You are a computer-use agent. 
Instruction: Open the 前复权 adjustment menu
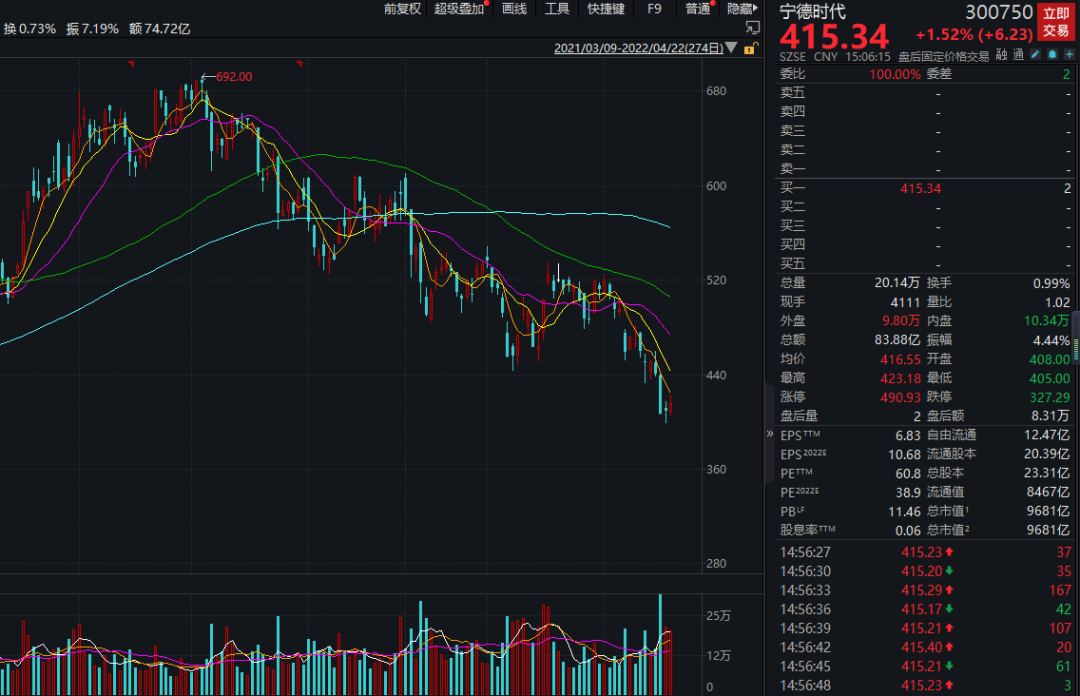404,9
